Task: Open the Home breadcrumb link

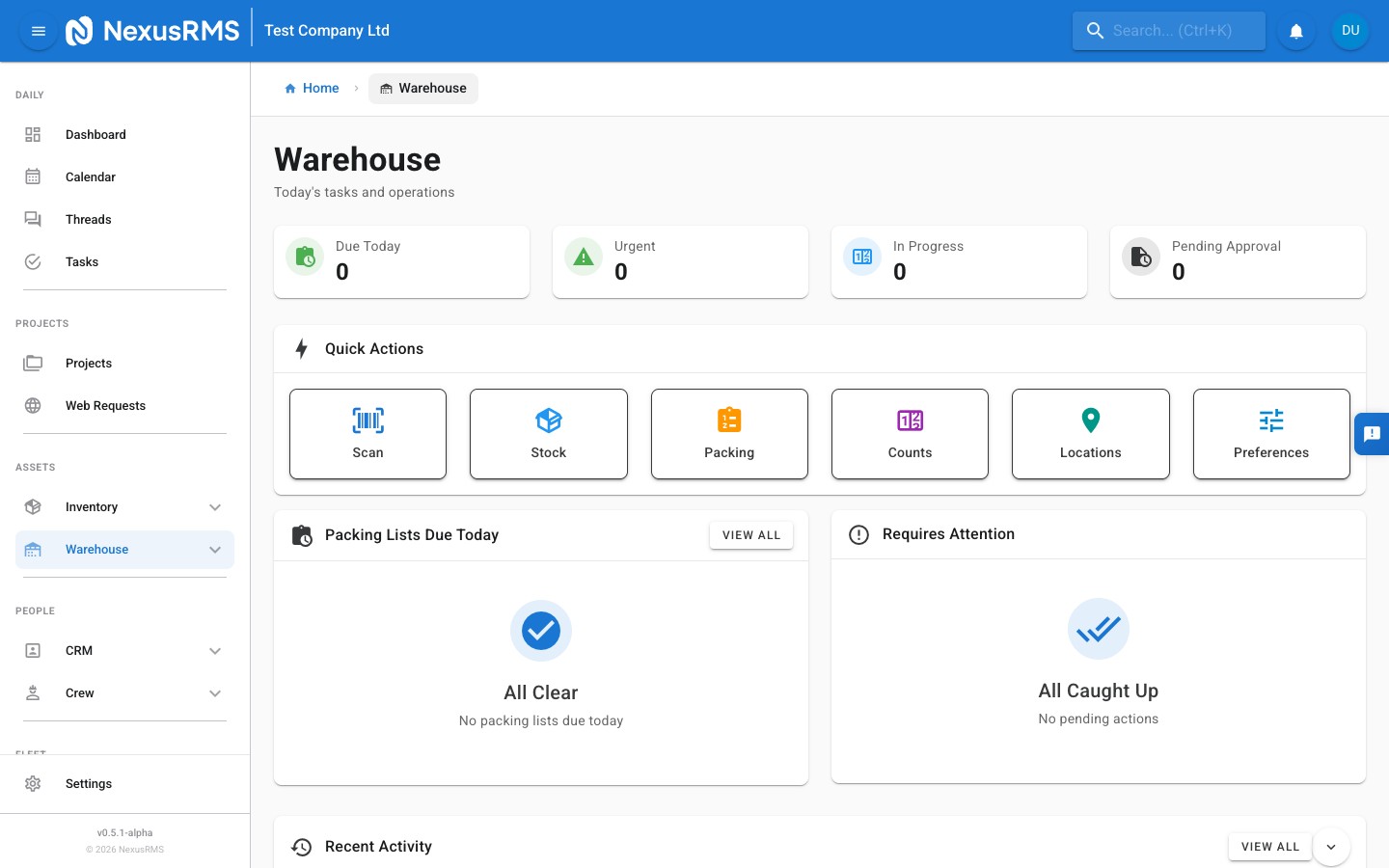Action: 320,88
